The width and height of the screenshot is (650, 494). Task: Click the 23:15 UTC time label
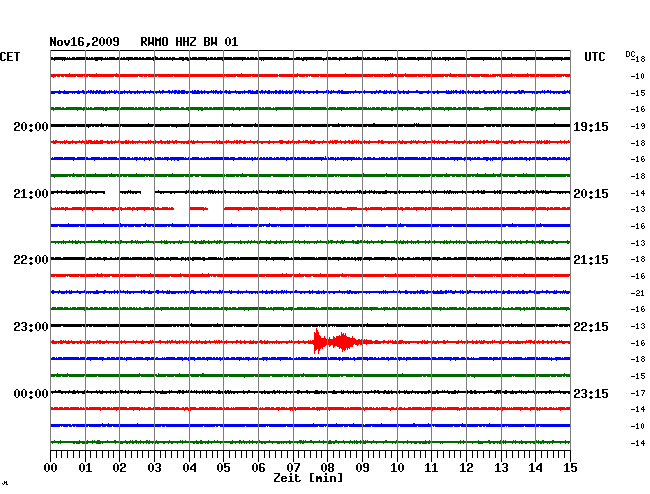coord(591,394)
